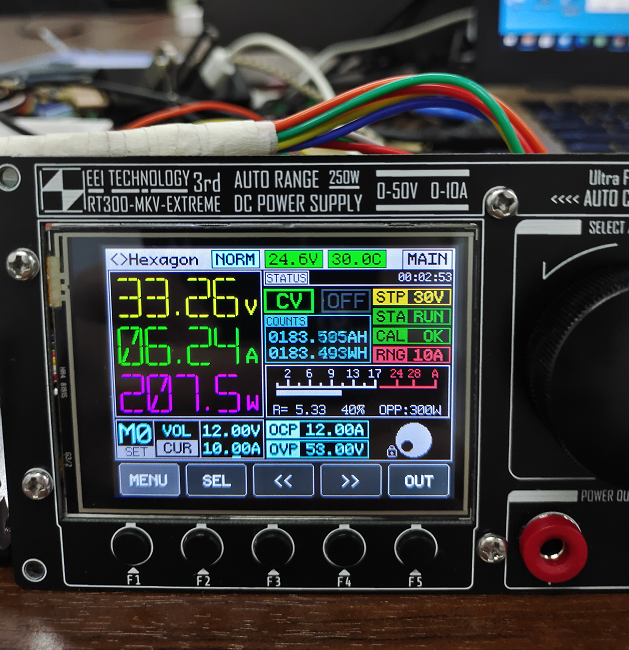Tap the 12.00V voltage set value

point(231,431)
